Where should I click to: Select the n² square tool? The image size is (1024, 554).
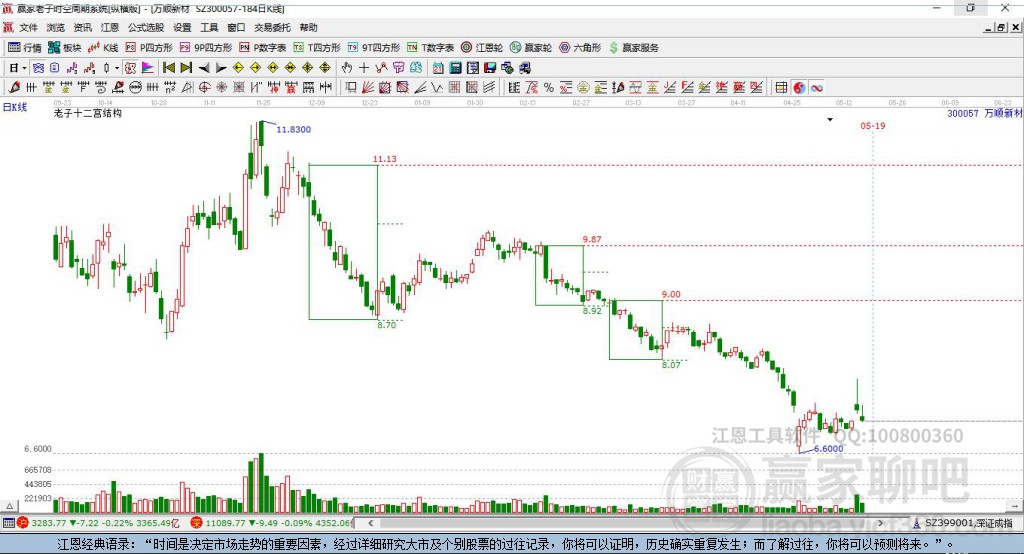(170, 88)
